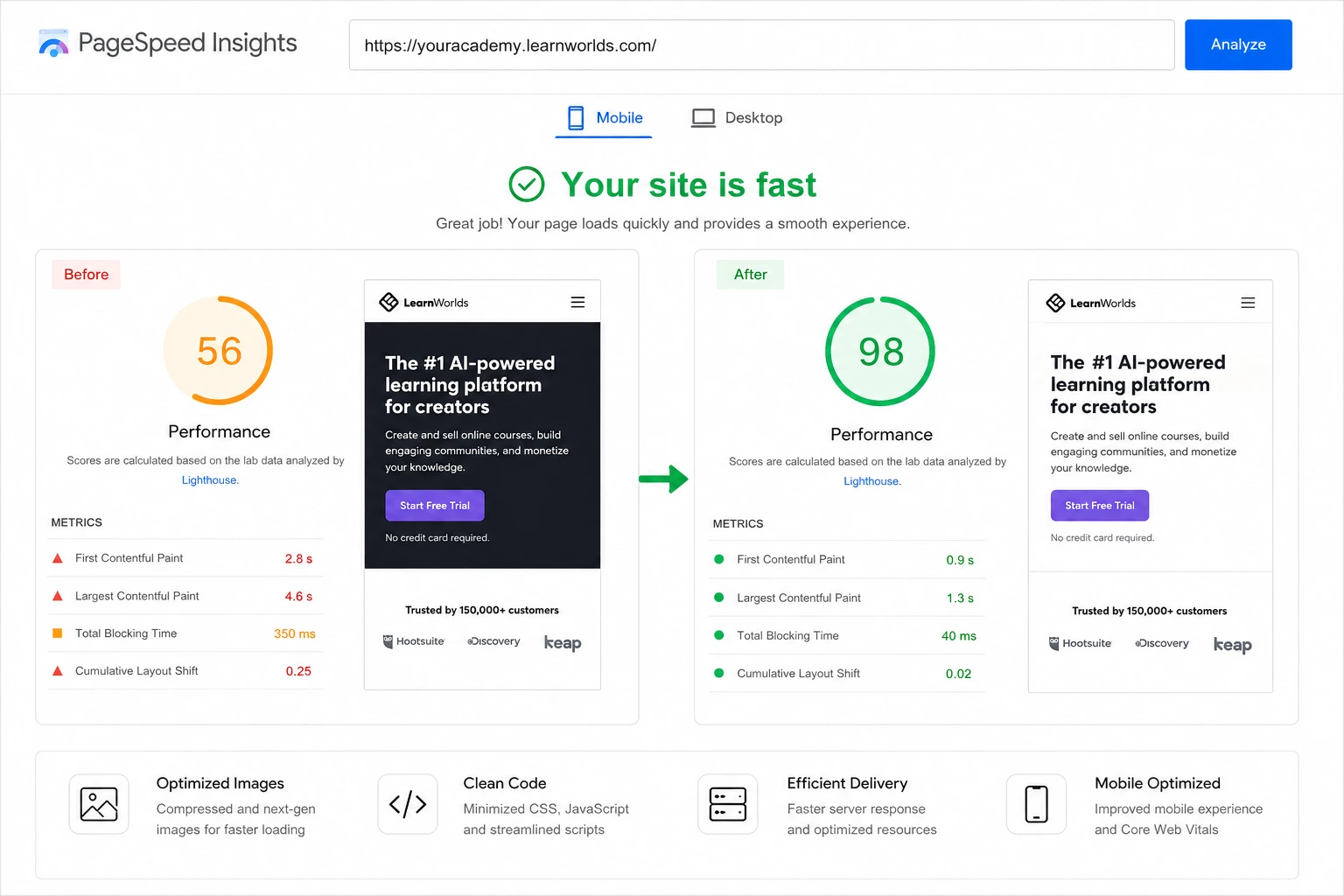This screenshot has width=1344, height=896.
Task: Click green dot beside Cumulative Layout Shift
Action: 719,673
